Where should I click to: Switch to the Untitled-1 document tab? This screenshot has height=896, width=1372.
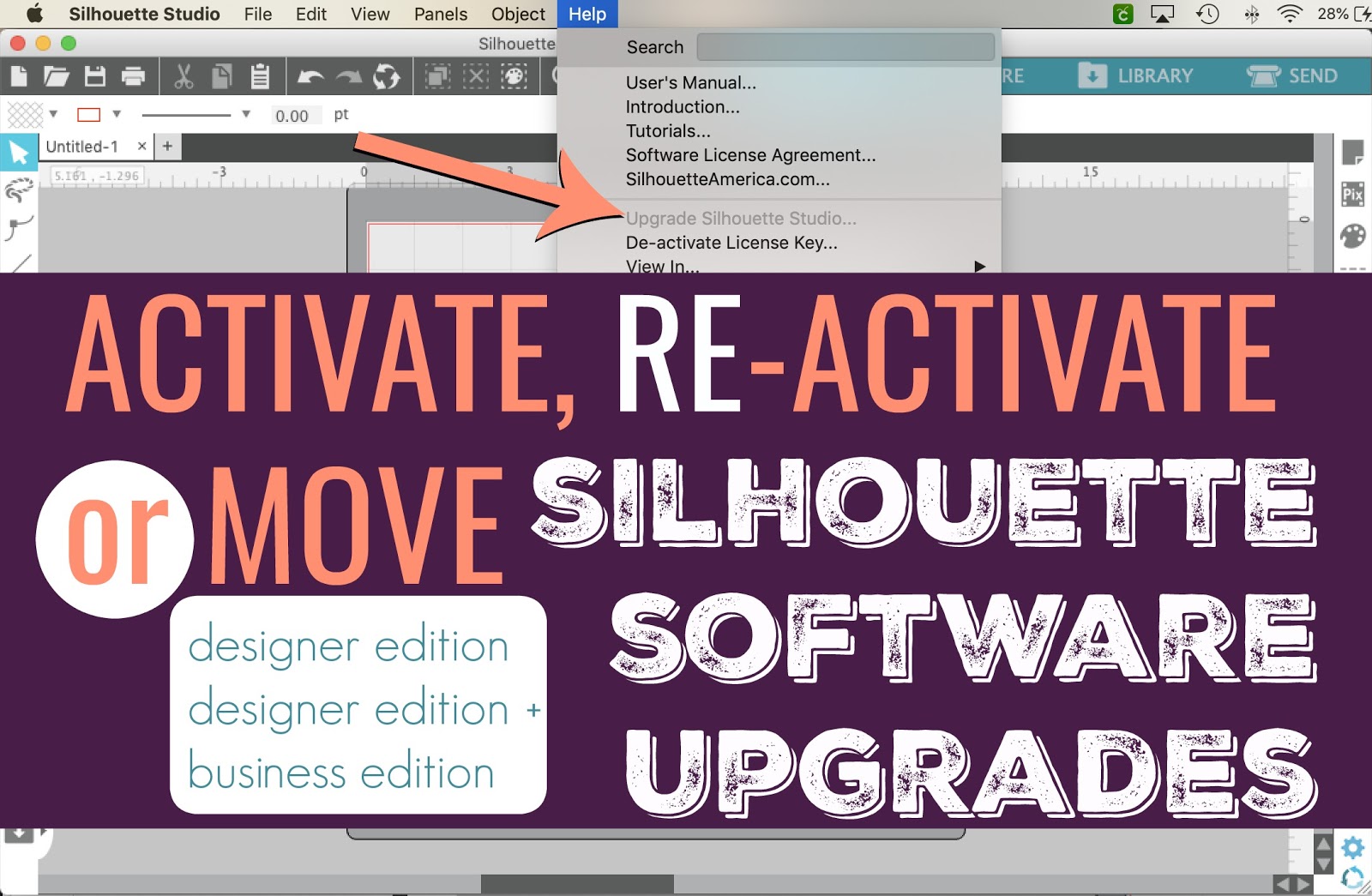tap(82, 147)
